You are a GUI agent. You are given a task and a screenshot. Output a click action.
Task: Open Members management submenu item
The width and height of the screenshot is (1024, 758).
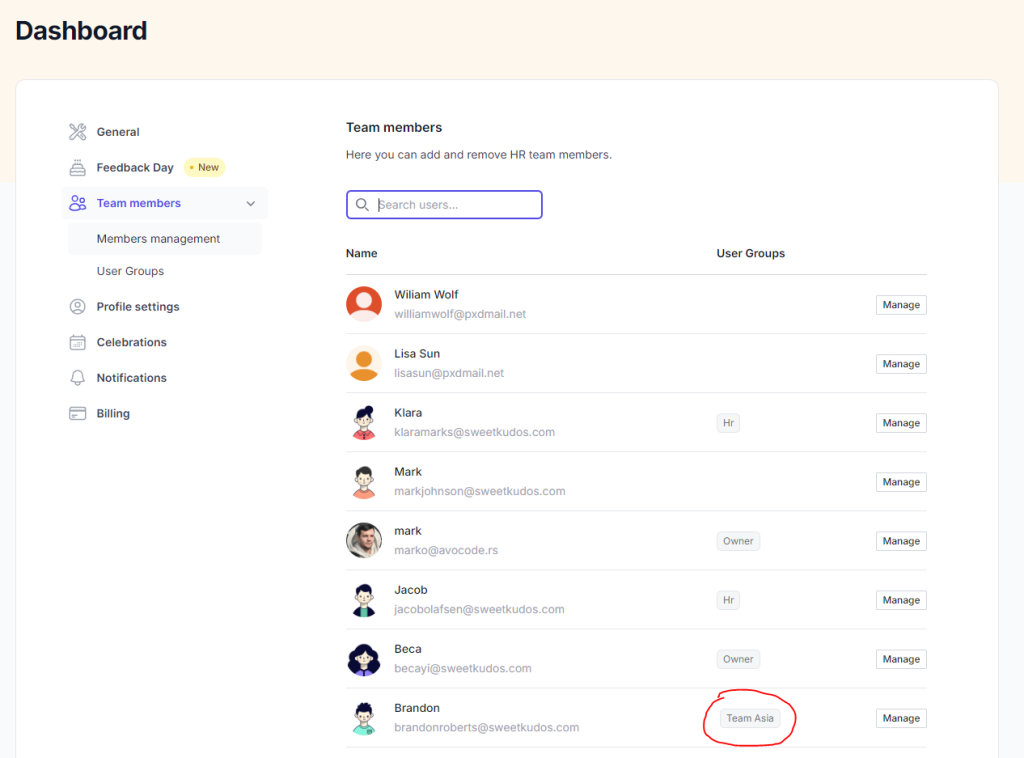(158, 239)
